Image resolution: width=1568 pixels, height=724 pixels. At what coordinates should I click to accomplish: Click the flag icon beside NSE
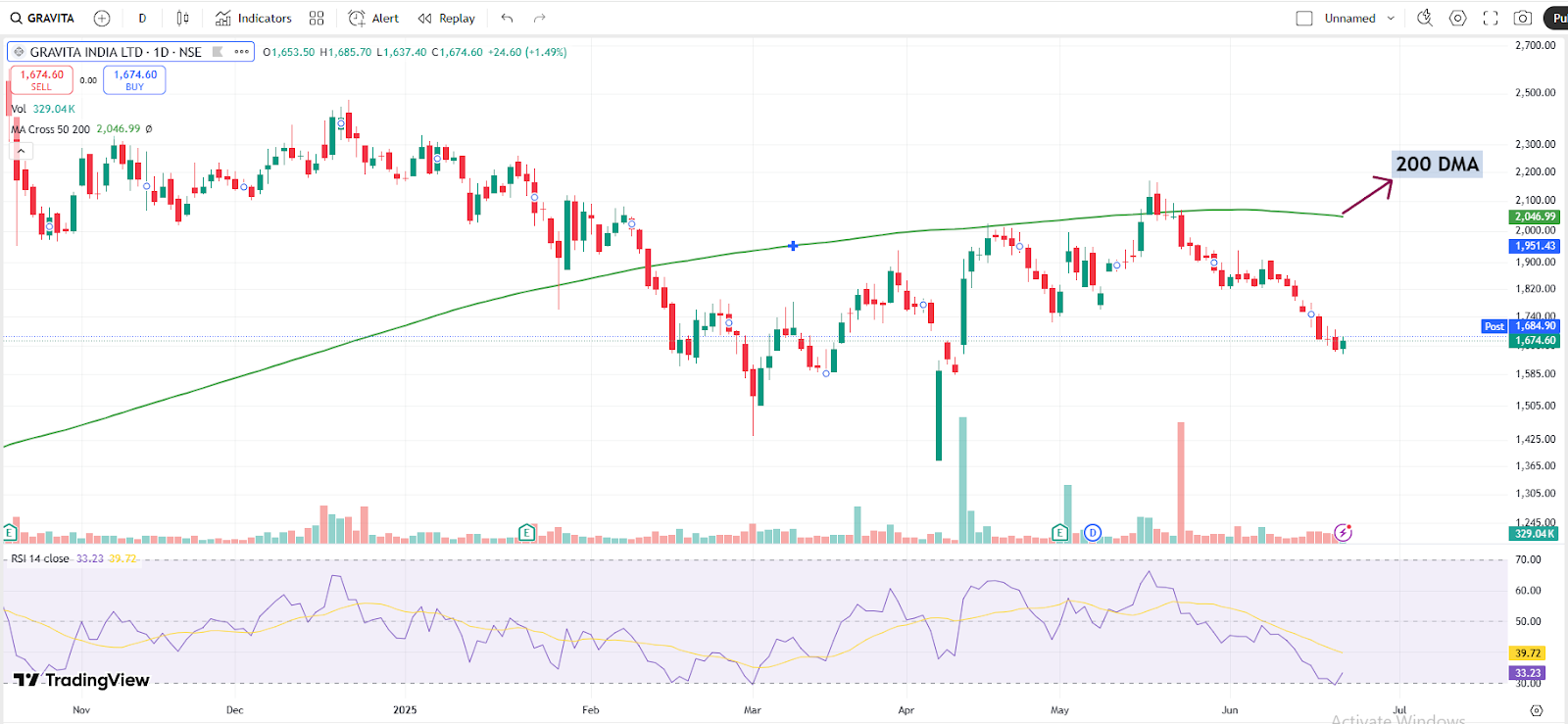point(218,52)
